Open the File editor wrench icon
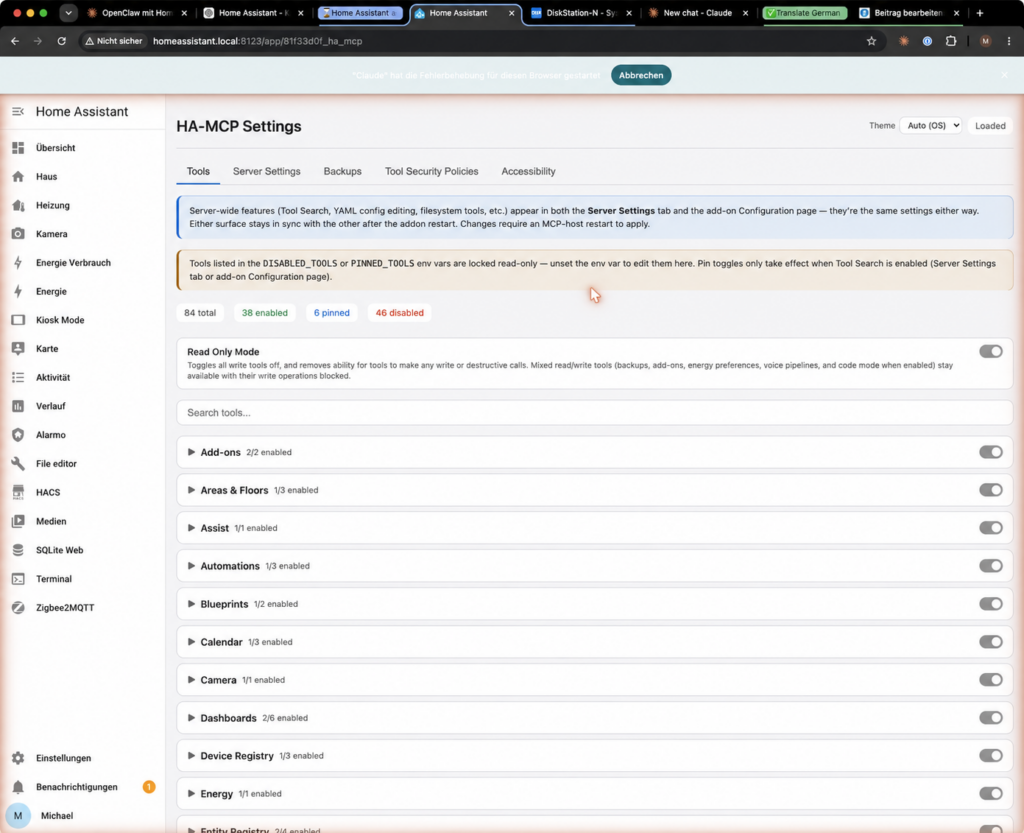 click(x=18, y=464)
